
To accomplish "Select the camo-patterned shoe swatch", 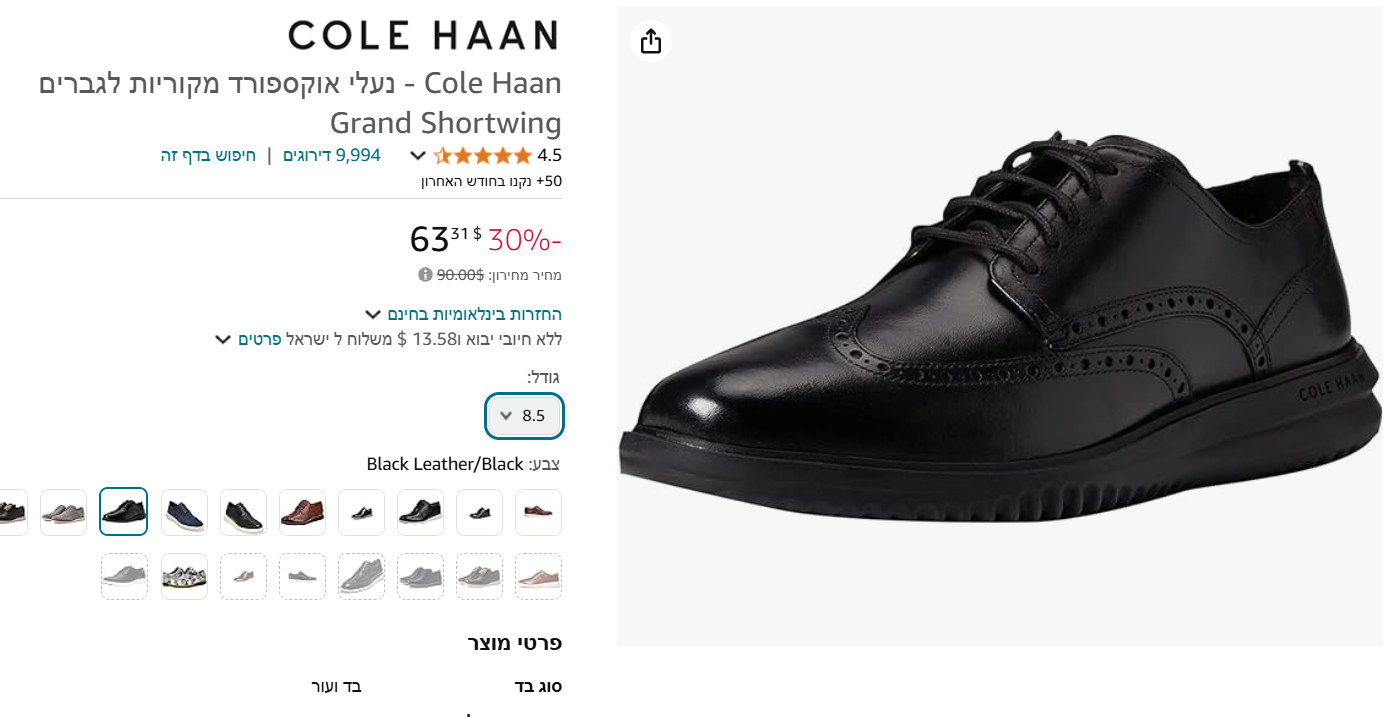I will pos(184,576).
